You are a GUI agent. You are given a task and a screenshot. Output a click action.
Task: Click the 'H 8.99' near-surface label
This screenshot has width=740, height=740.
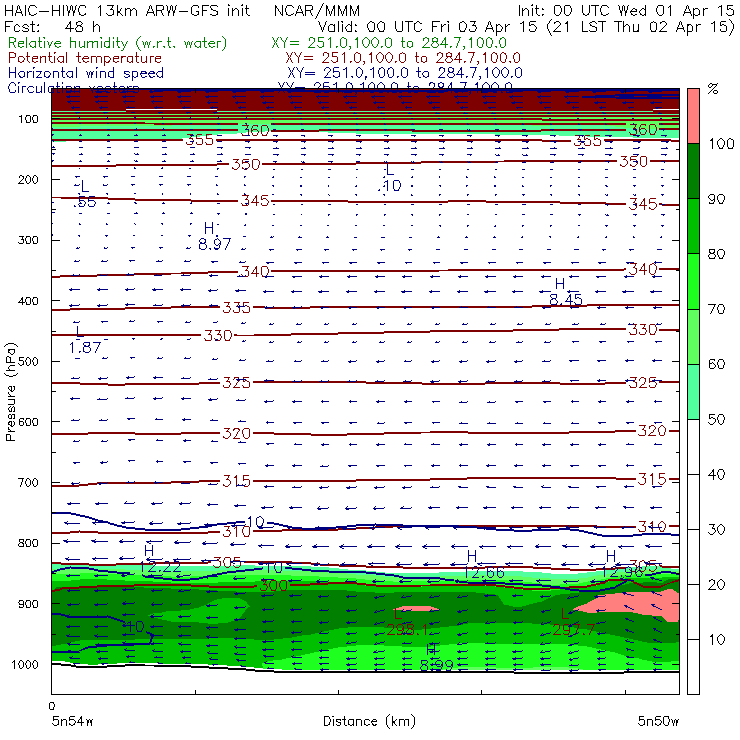click(x=436, y=657)
